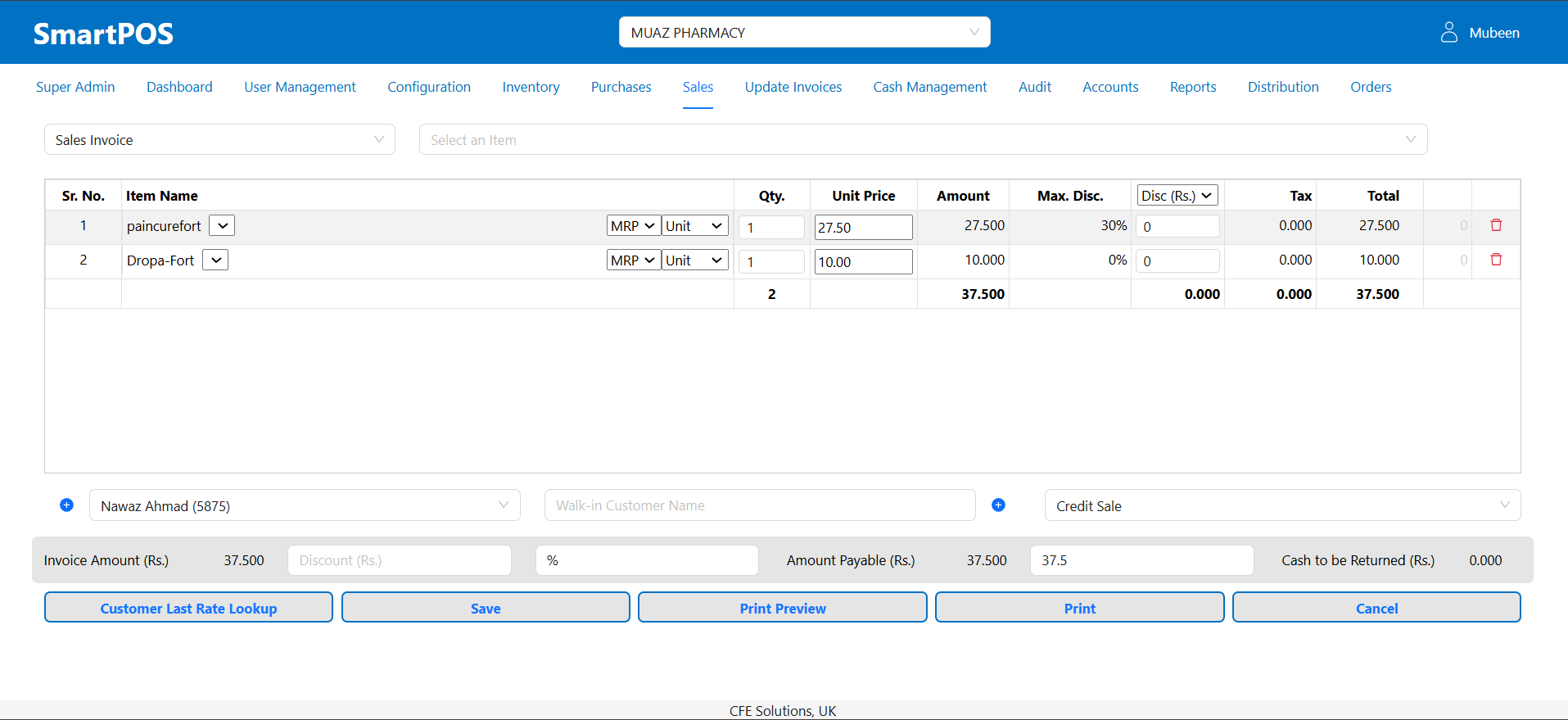Open the Configuration tab
The height and width of the screenshot is (720, 1568).
click(429, 87)
